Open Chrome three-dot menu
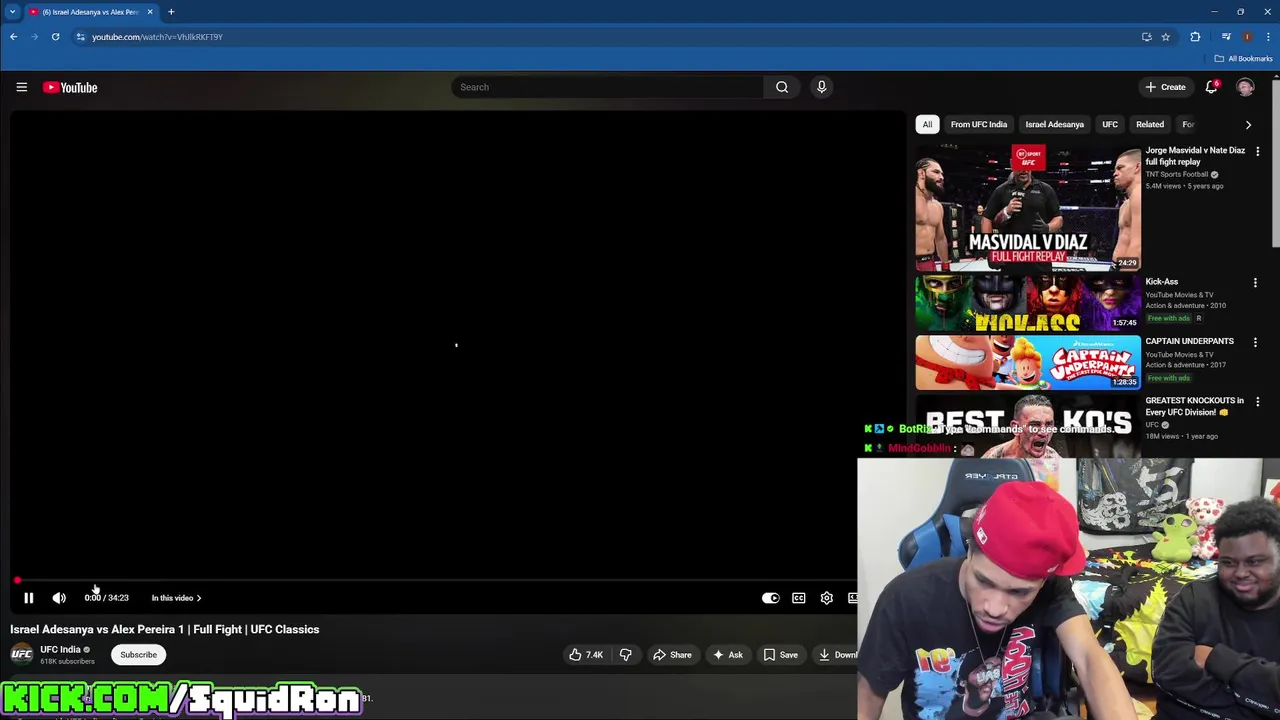 tap(1267, 37)
